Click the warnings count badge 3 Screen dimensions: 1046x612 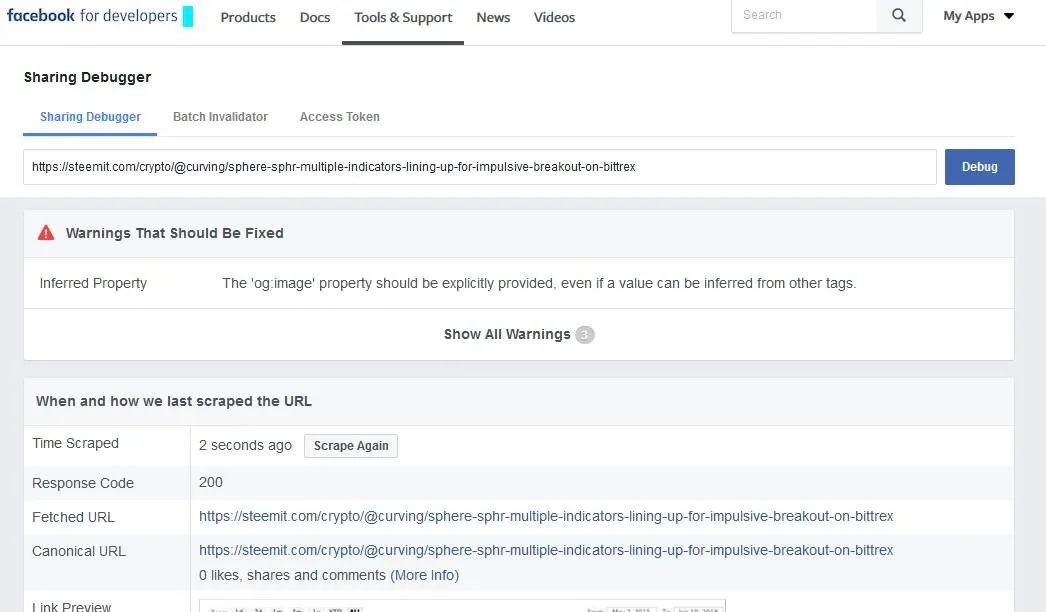tap(584, 335)
